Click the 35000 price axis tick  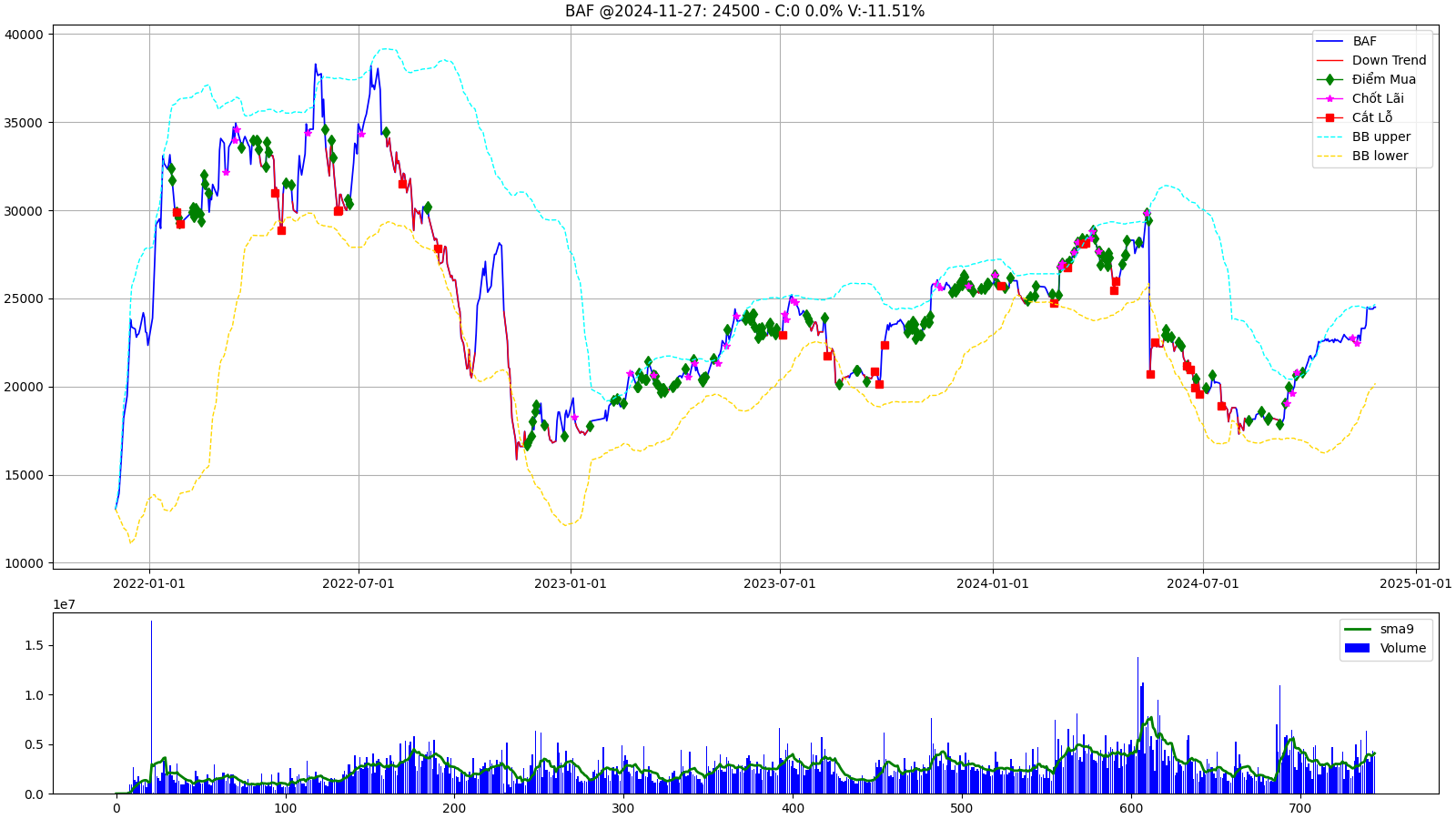(x=24, y=123)
